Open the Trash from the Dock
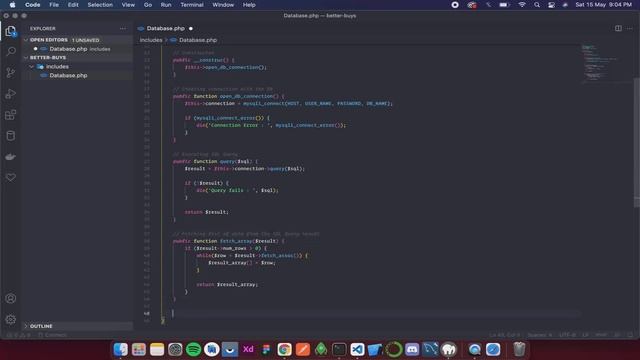The height and width of the screenshot is (360, 640). pyautogui.click(x=519, y=349)
